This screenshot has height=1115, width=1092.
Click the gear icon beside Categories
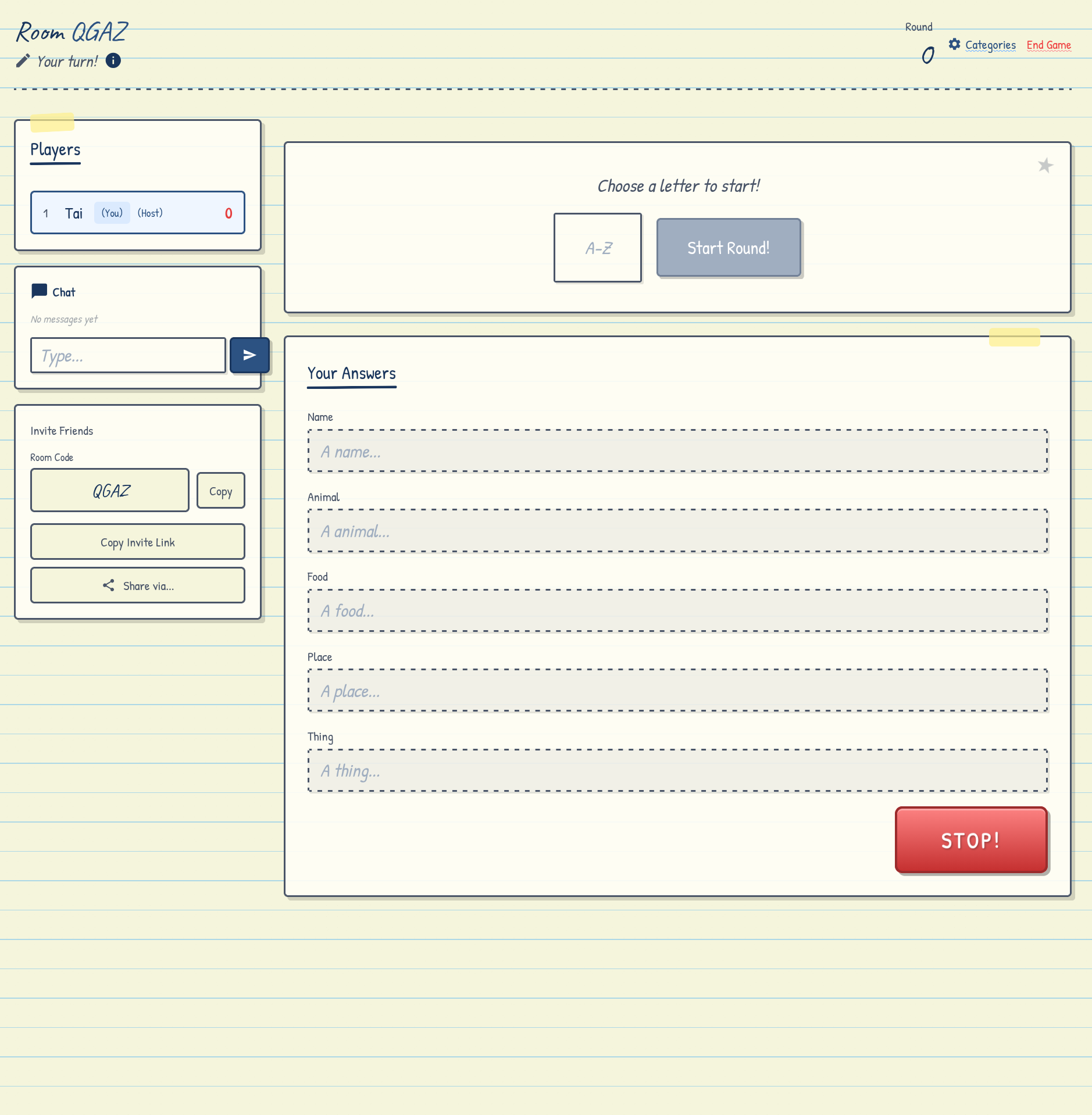tap(954, 44)
